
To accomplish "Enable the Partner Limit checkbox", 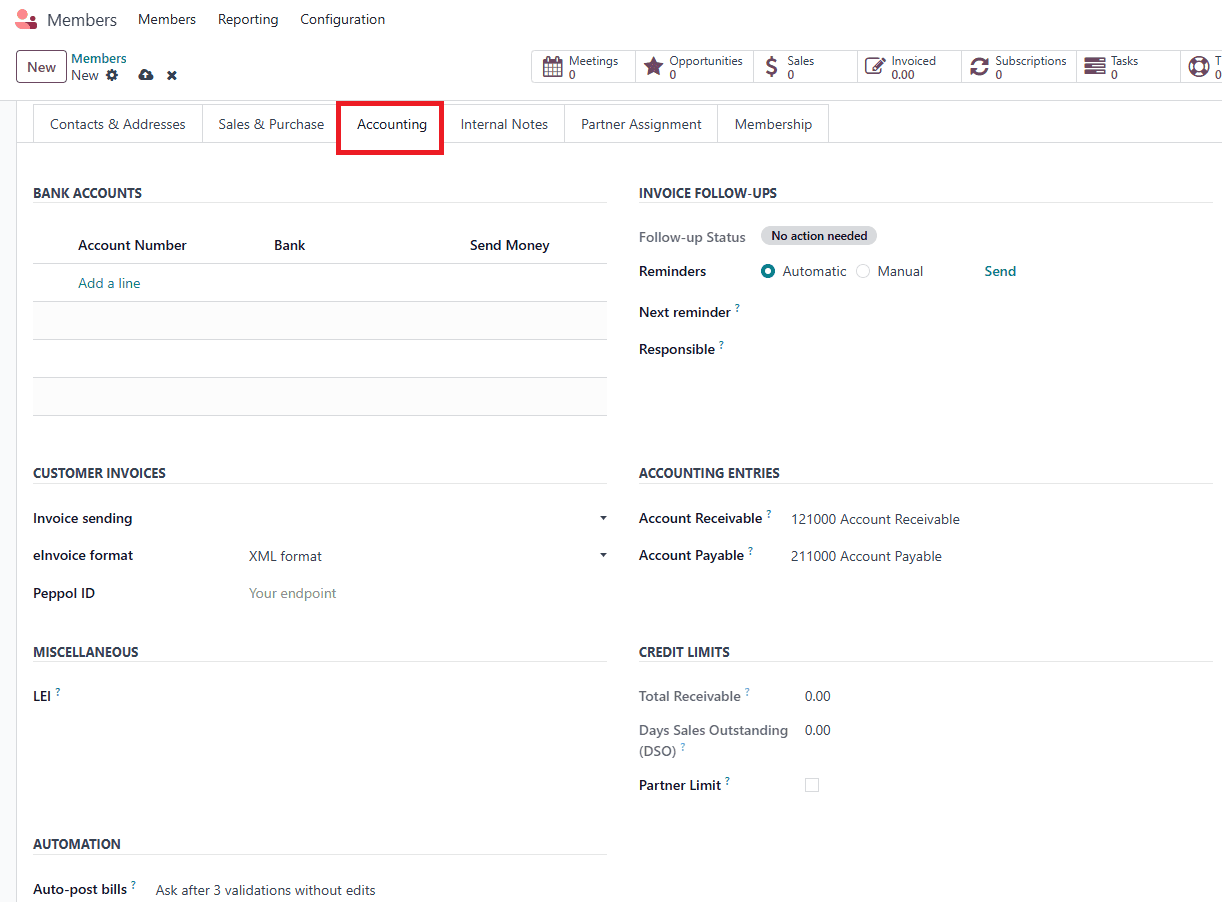I will 812,785.
